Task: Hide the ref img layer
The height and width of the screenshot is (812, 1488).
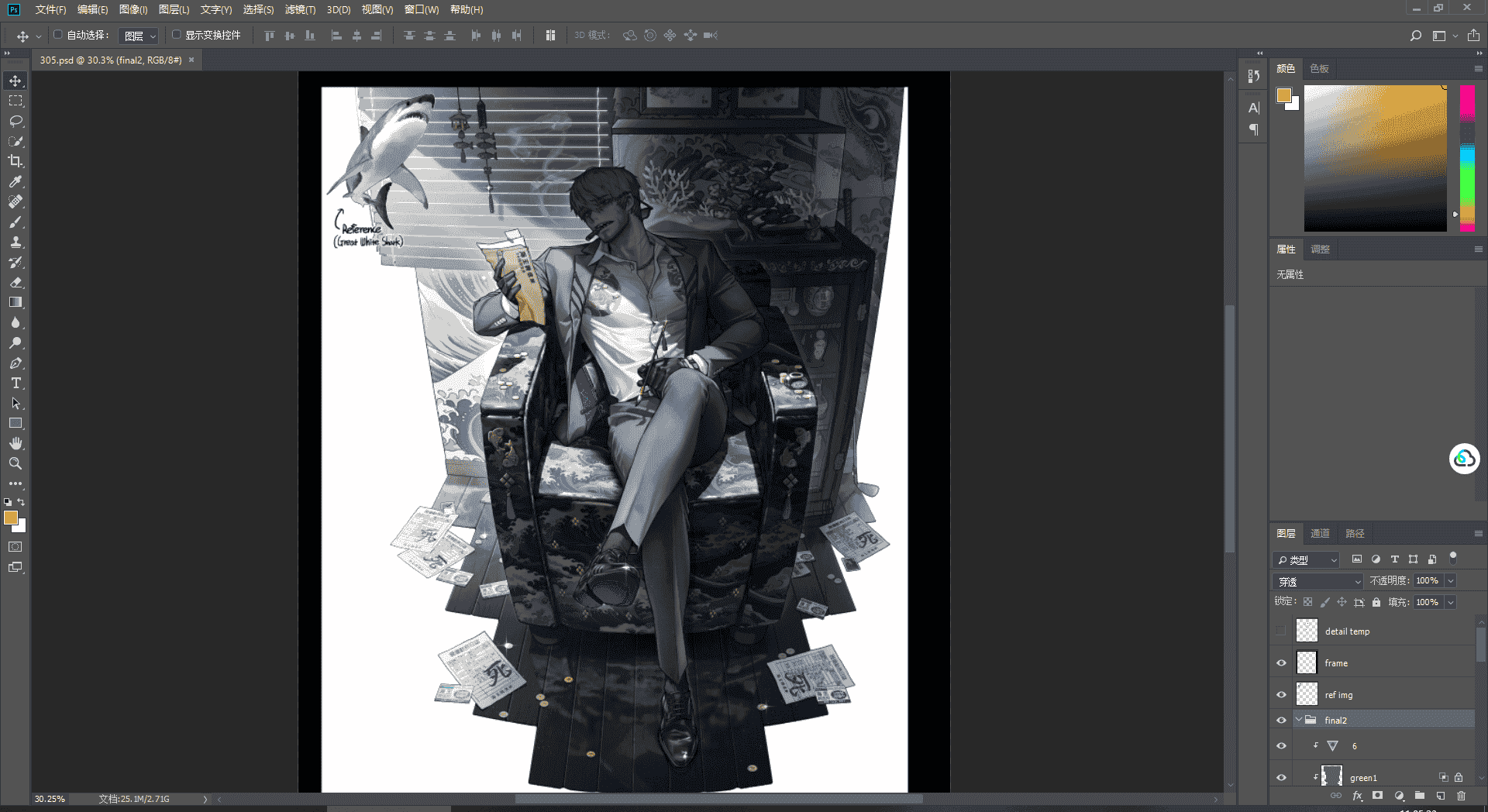Action: (x=1280, y=695)
